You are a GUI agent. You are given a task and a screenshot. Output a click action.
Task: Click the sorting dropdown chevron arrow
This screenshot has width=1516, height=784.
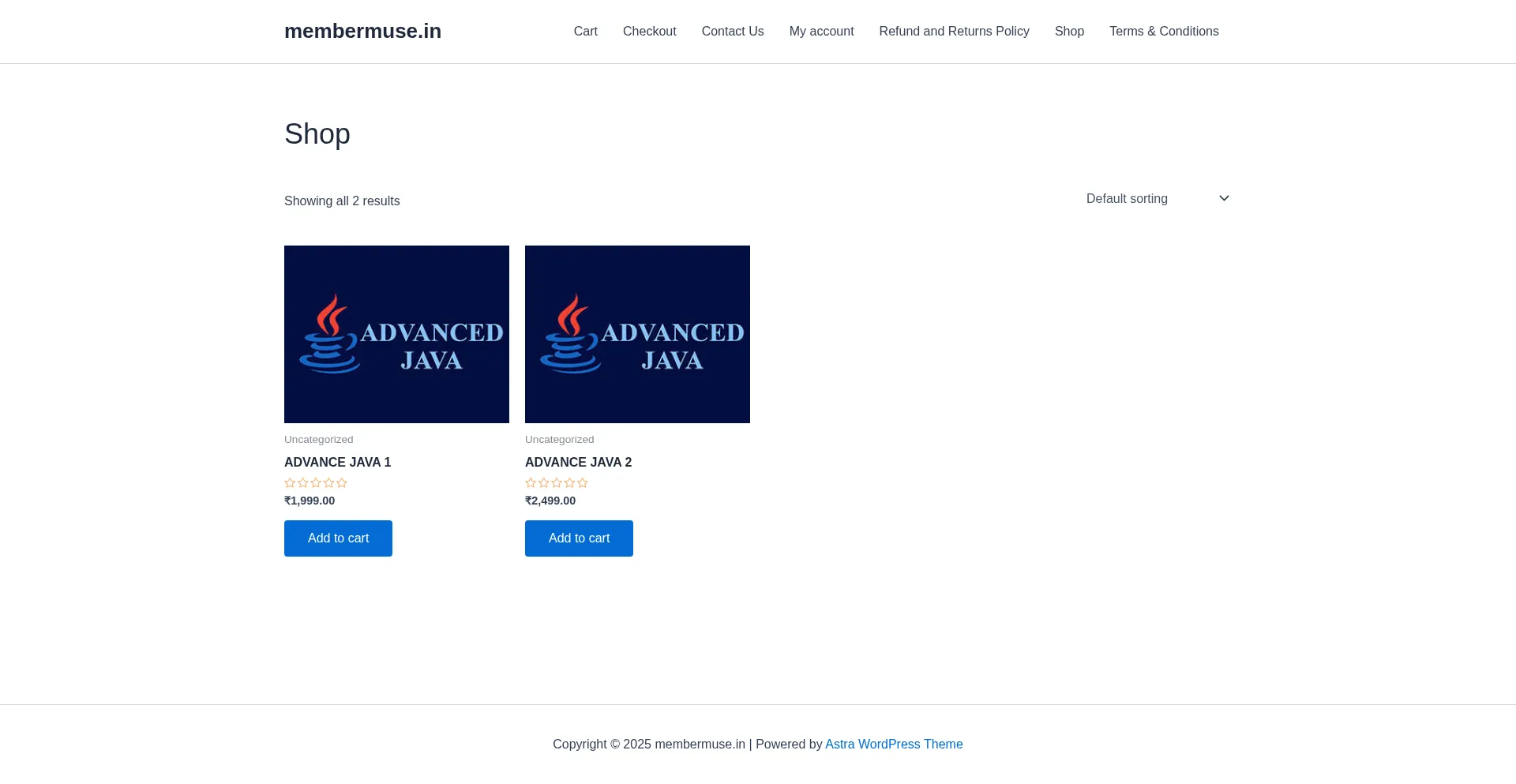click(1224, 198)
